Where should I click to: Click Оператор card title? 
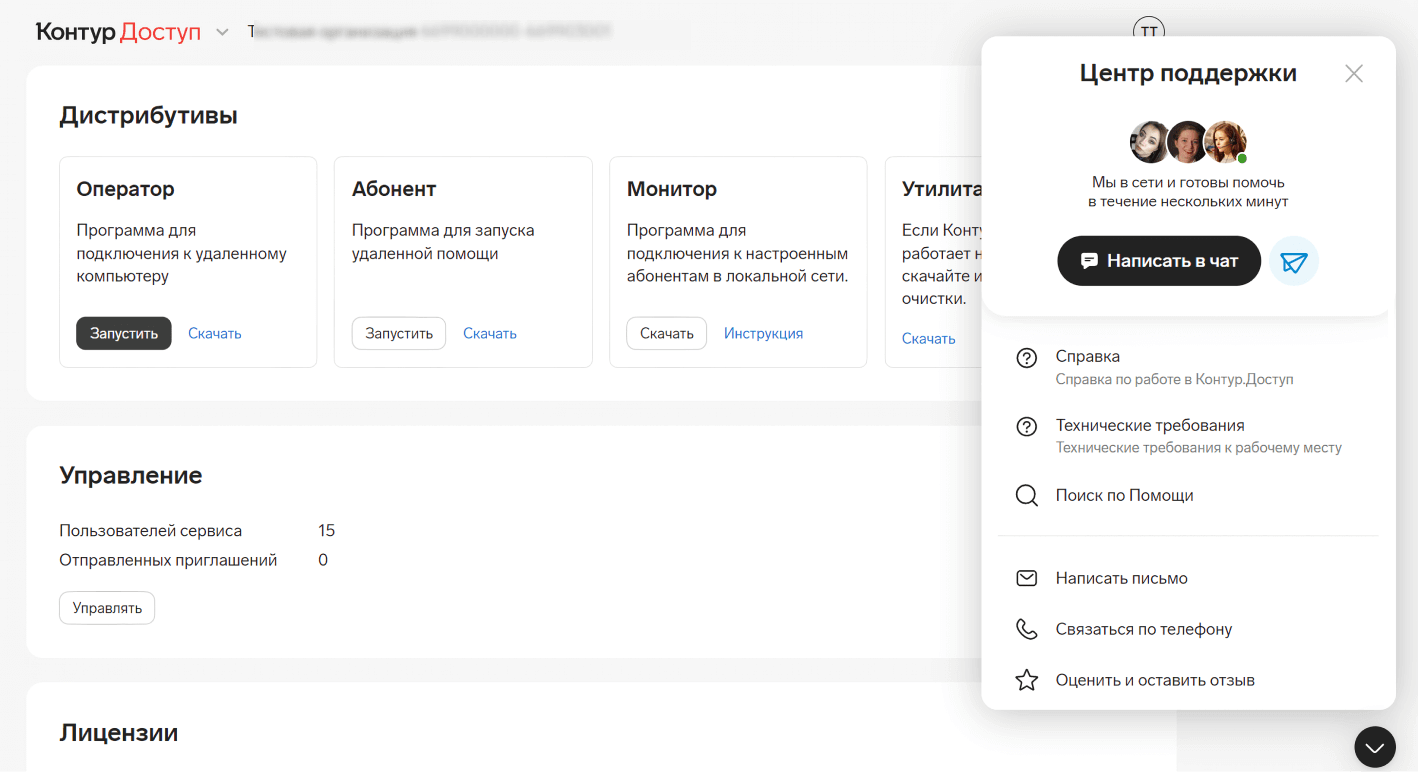126,189
